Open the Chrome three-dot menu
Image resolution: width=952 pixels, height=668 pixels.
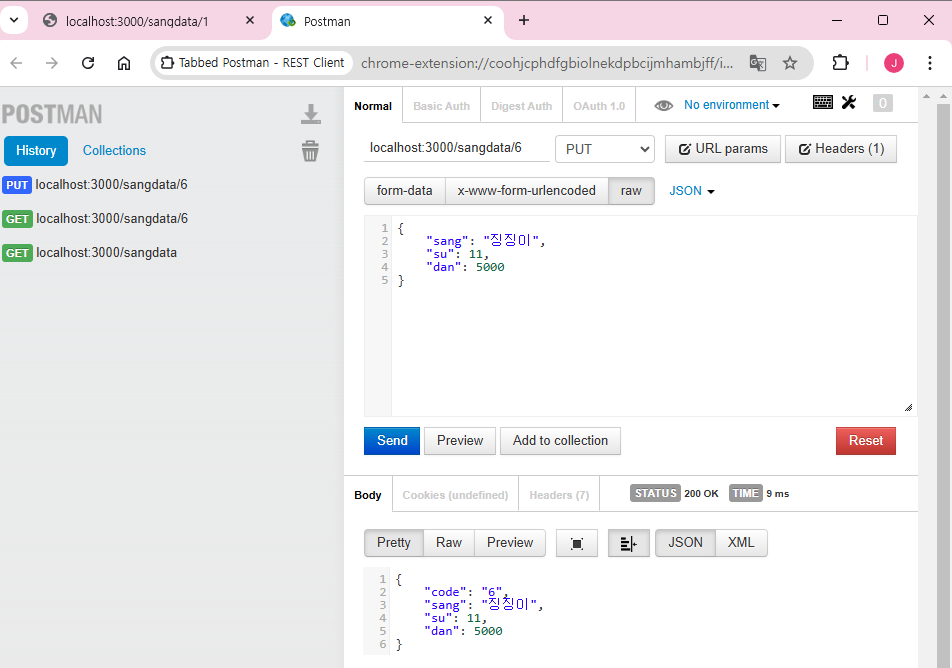pos(930,63)
